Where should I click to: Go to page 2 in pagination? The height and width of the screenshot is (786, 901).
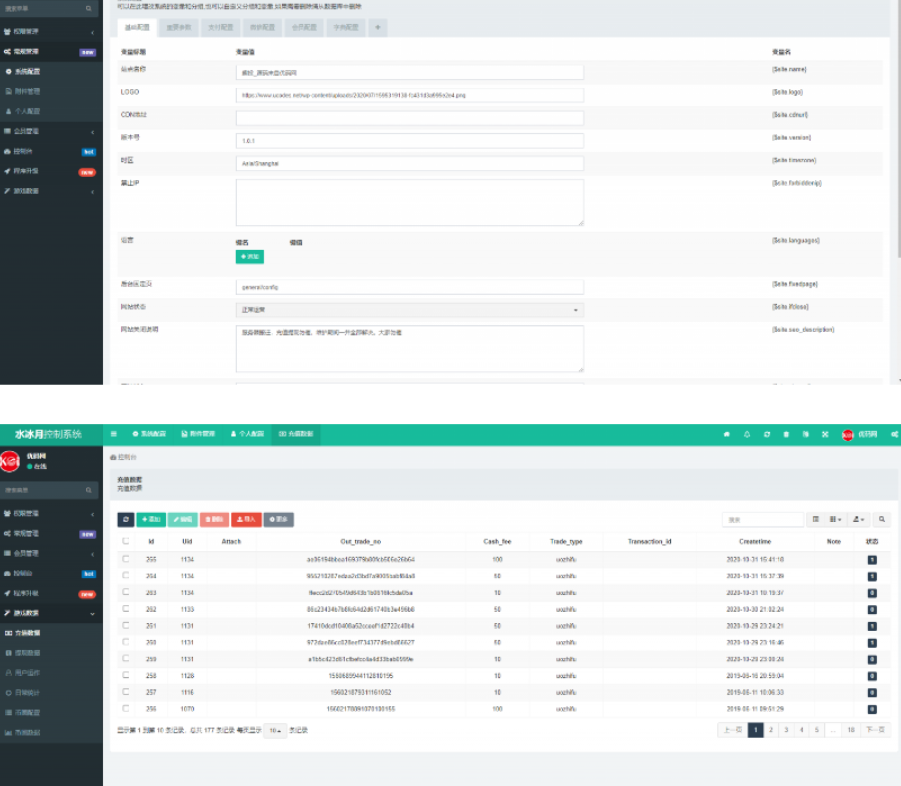(771, 730)
